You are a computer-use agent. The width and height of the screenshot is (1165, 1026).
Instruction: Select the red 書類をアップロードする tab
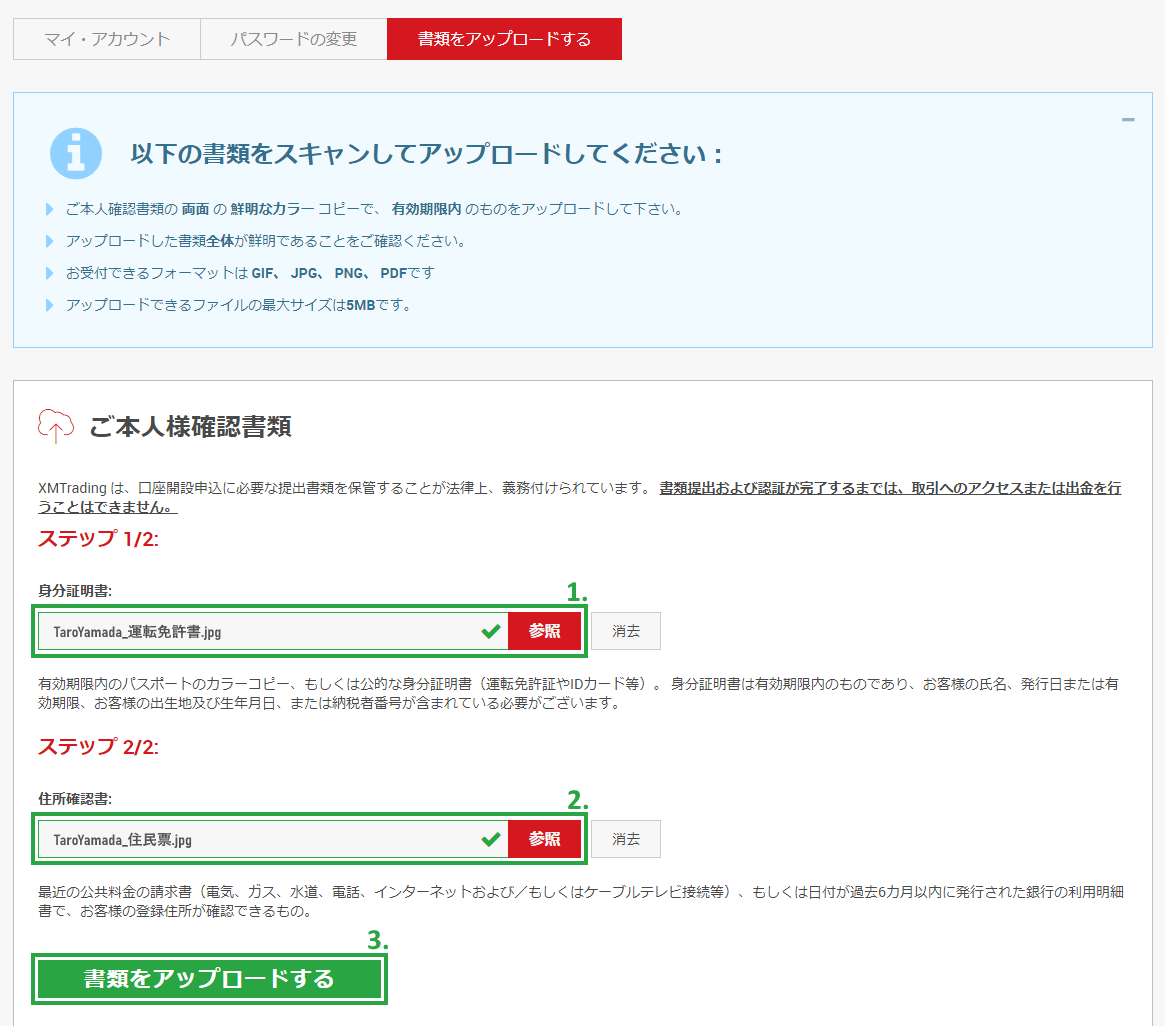click(x=504, y=39)
